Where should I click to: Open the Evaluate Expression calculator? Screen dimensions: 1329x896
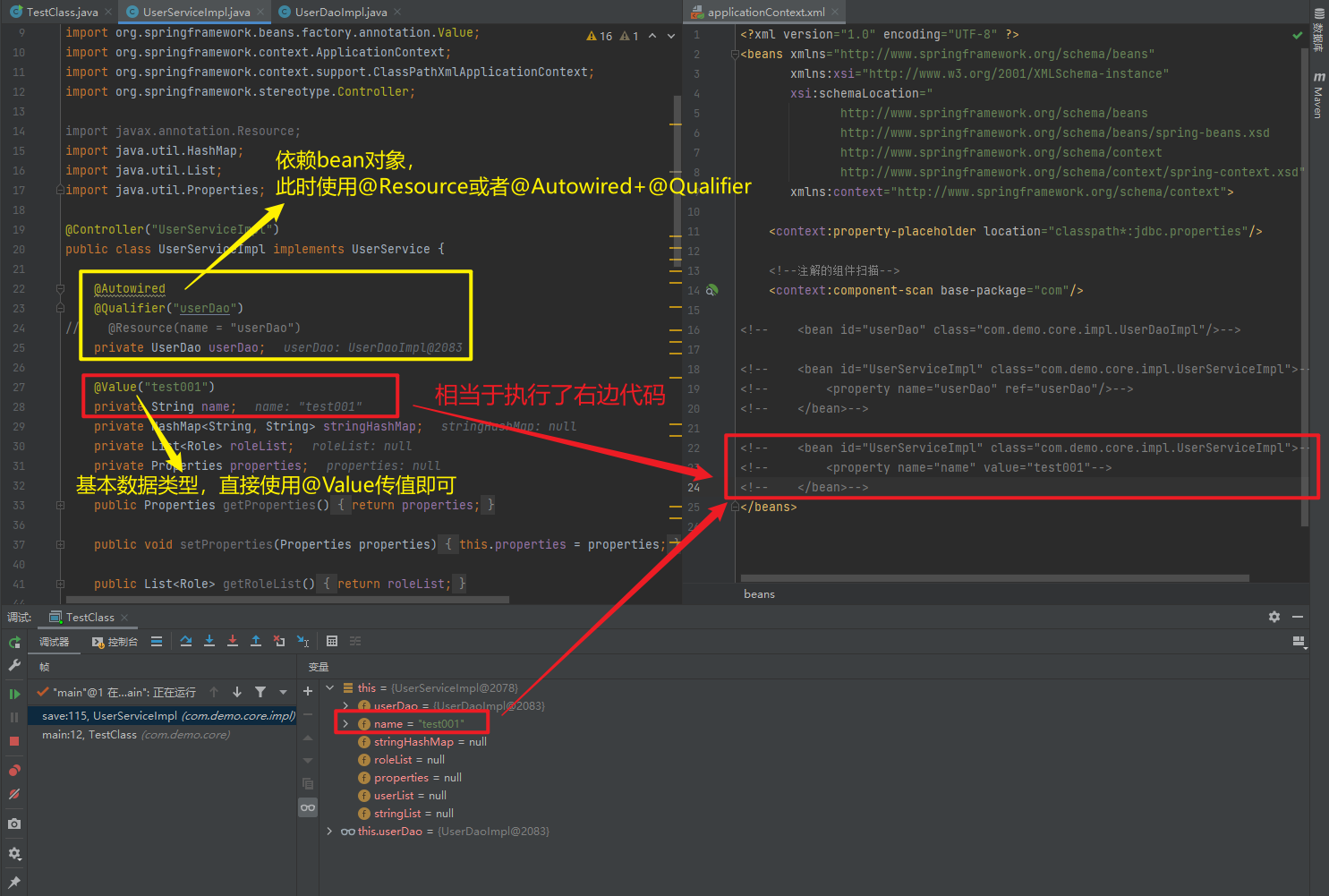[x=332, y=641]
